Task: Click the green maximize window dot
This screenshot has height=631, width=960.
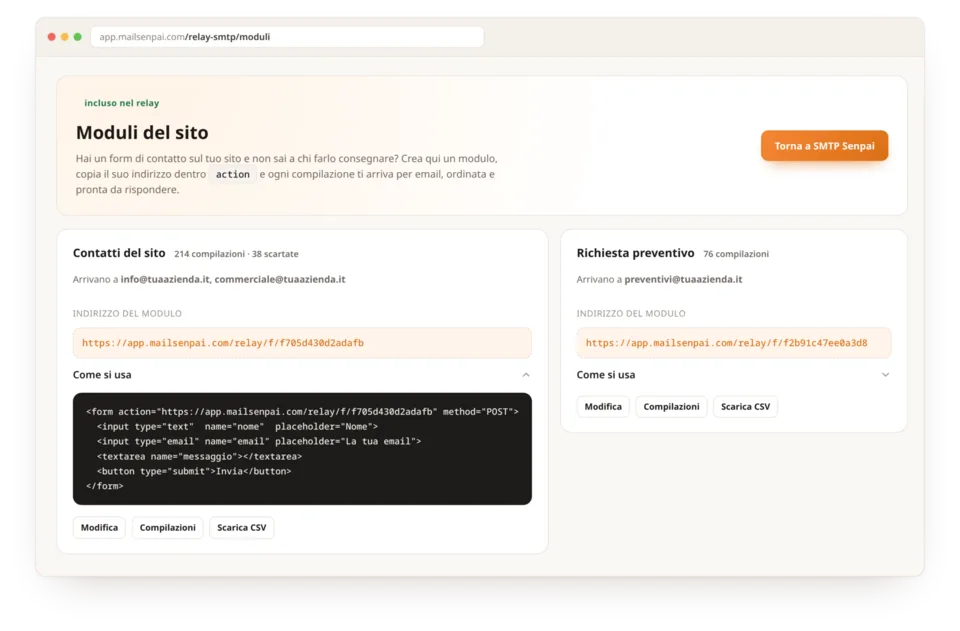Action: (x=78, y=37)
